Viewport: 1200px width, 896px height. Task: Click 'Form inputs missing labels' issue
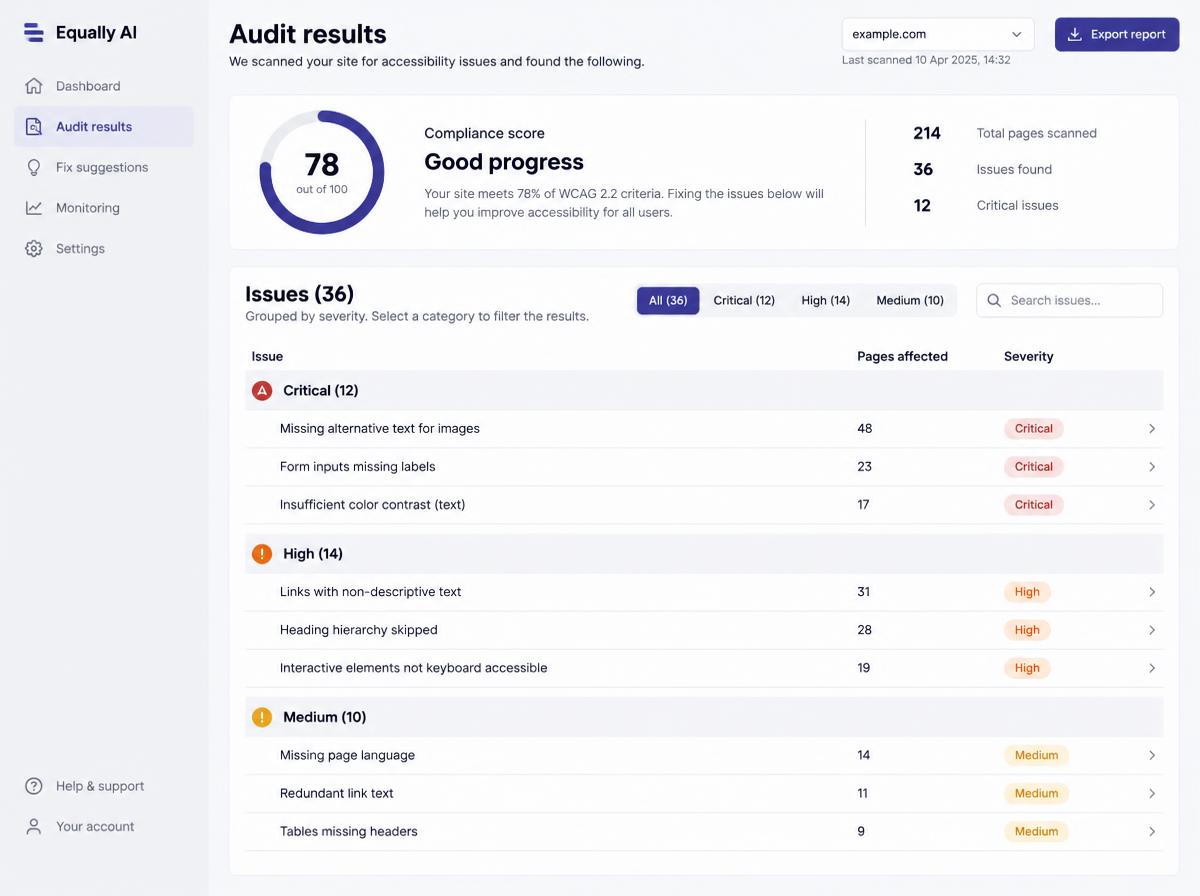358,467
